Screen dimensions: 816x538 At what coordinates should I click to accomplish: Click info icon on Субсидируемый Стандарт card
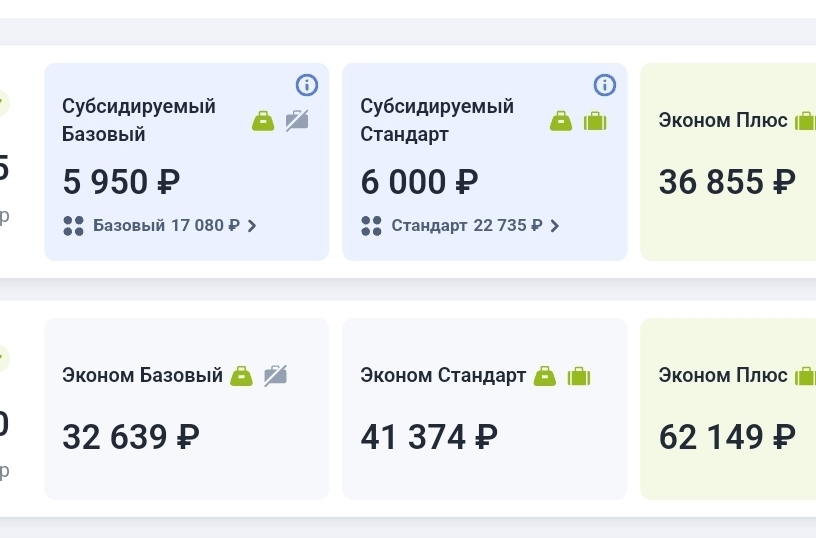[605, 85]
